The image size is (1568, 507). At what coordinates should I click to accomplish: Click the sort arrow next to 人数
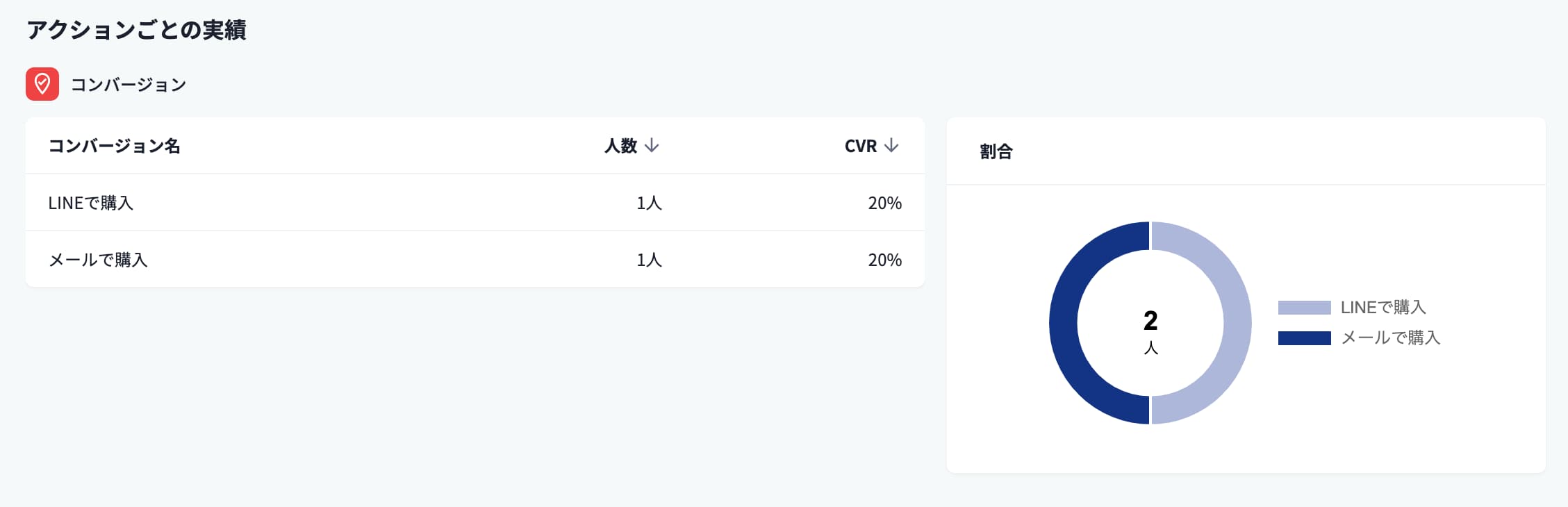[x=652, y=146]
